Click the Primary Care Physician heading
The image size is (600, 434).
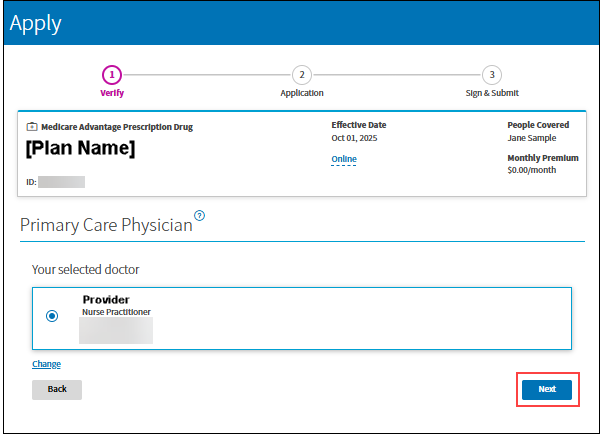106,225
